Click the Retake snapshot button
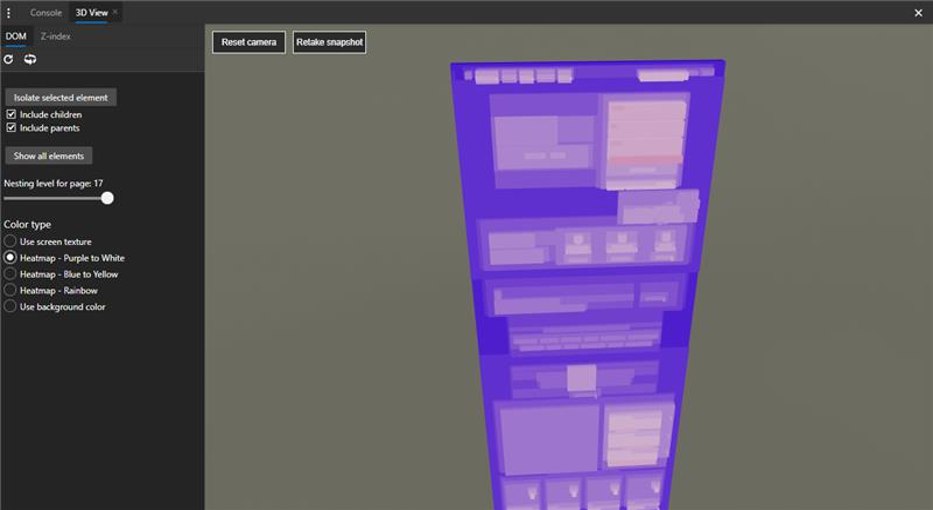The image size is (933, 510). pos(329,42)
